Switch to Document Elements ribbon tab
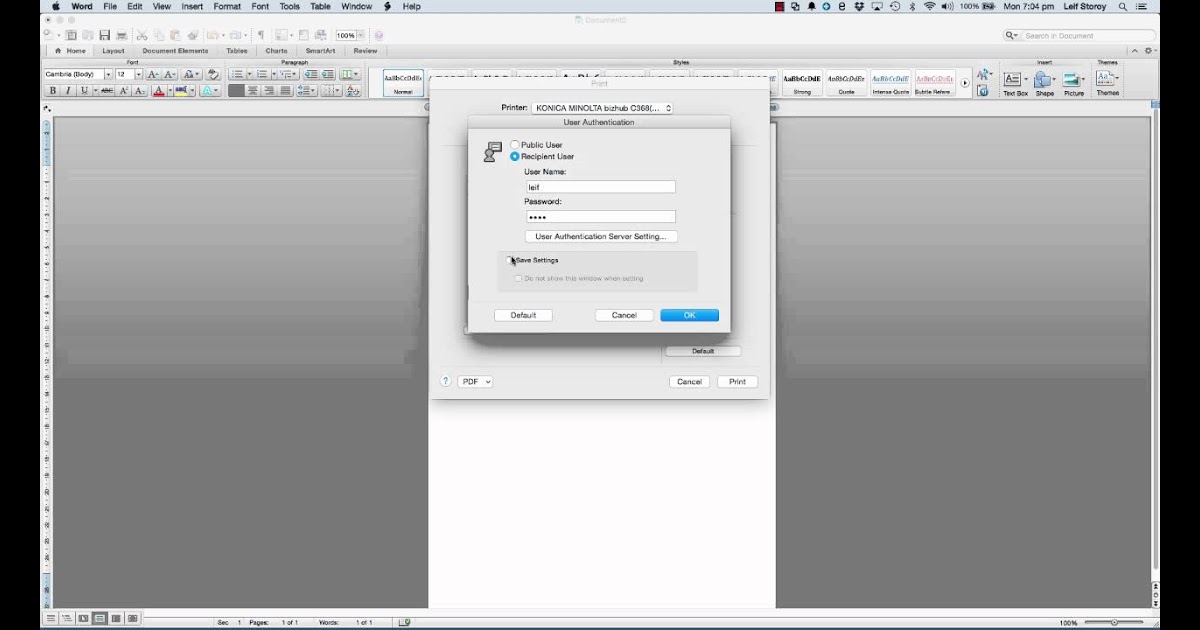The width and height of the screenshot is (1200, 630). [175, 51]
